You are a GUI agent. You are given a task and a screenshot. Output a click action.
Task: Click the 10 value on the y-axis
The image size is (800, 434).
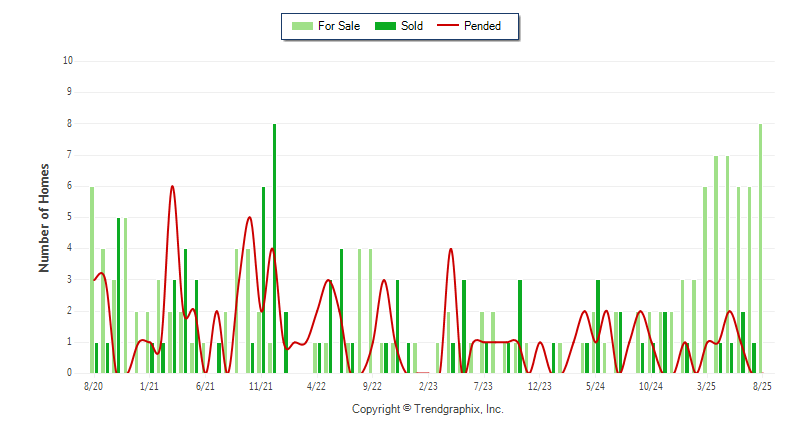coord(68,61)
